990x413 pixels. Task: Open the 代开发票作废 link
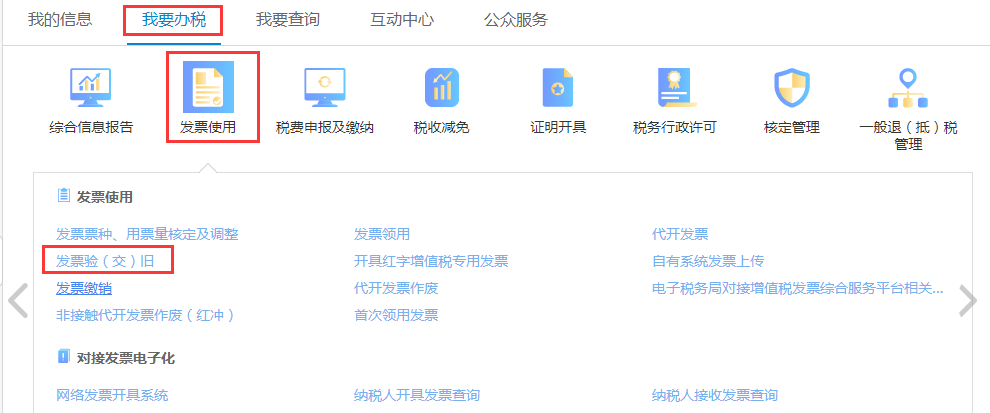click(x=396, y=289)
